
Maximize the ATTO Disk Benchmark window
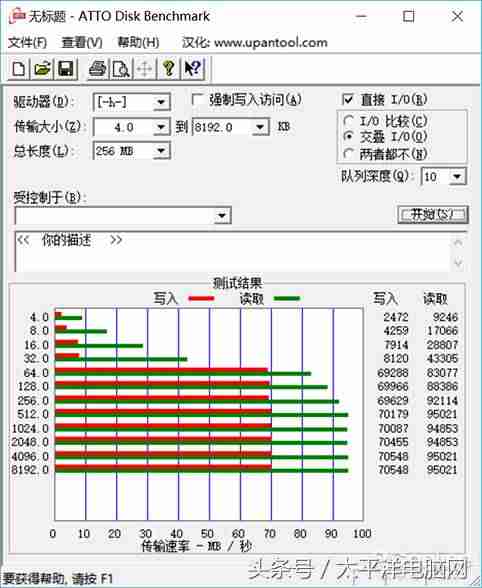tap(408, 16)
